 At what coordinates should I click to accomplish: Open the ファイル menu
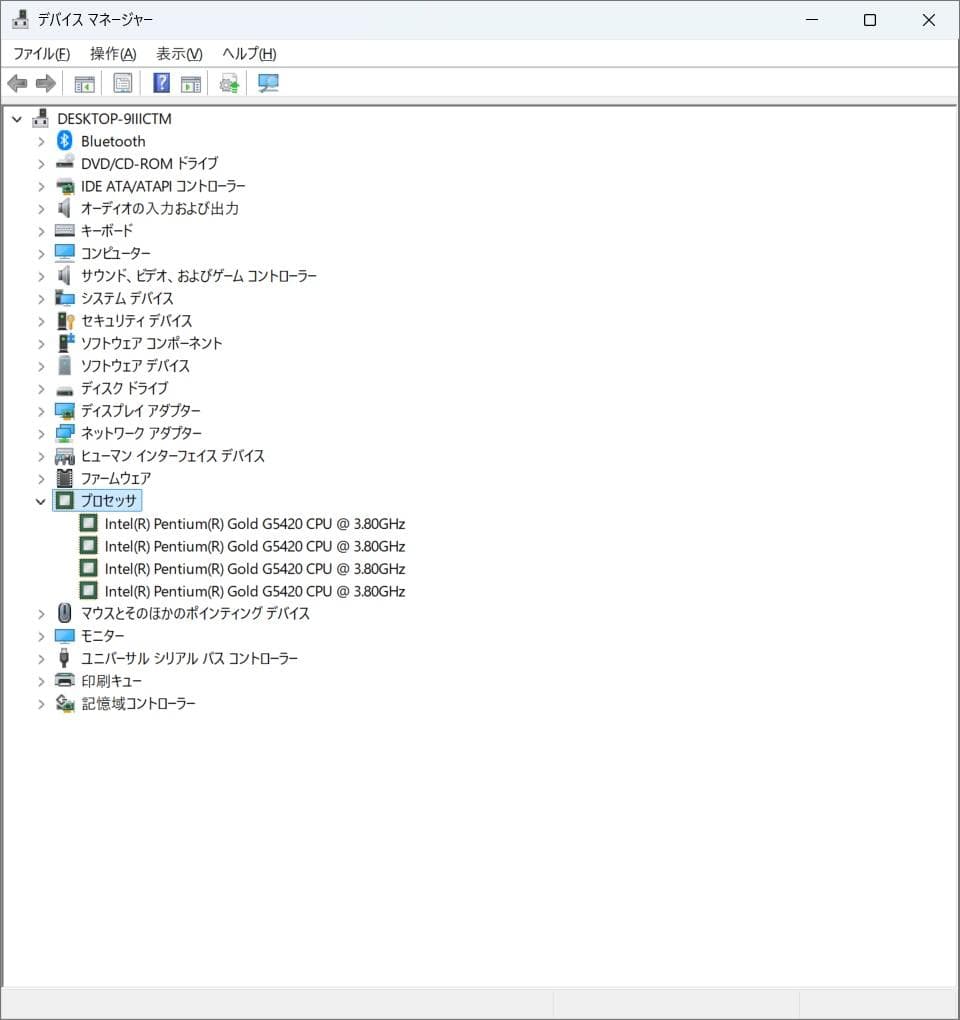click(40, 53)
